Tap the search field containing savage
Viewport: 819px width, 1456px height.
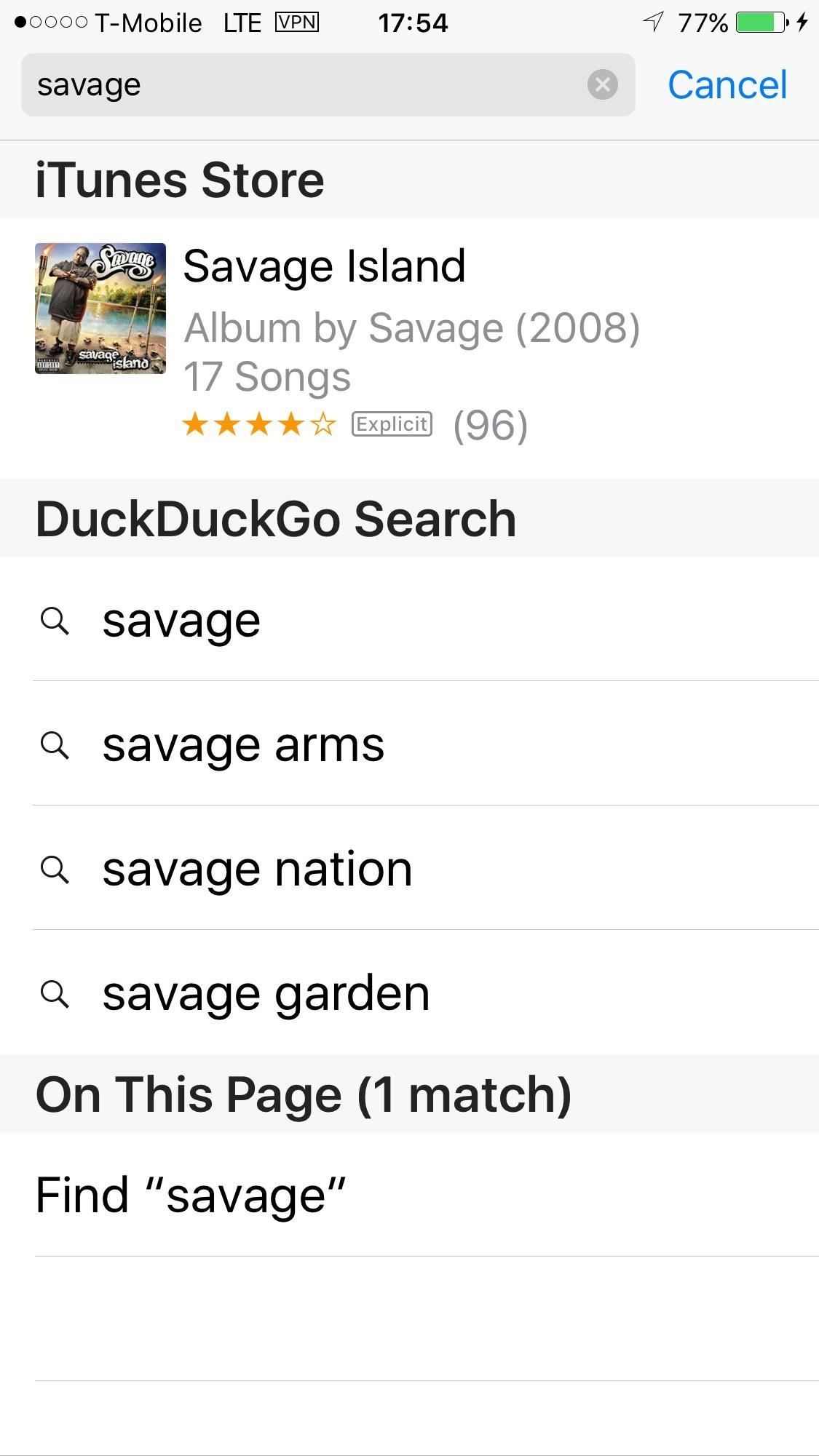coord(306,84)
